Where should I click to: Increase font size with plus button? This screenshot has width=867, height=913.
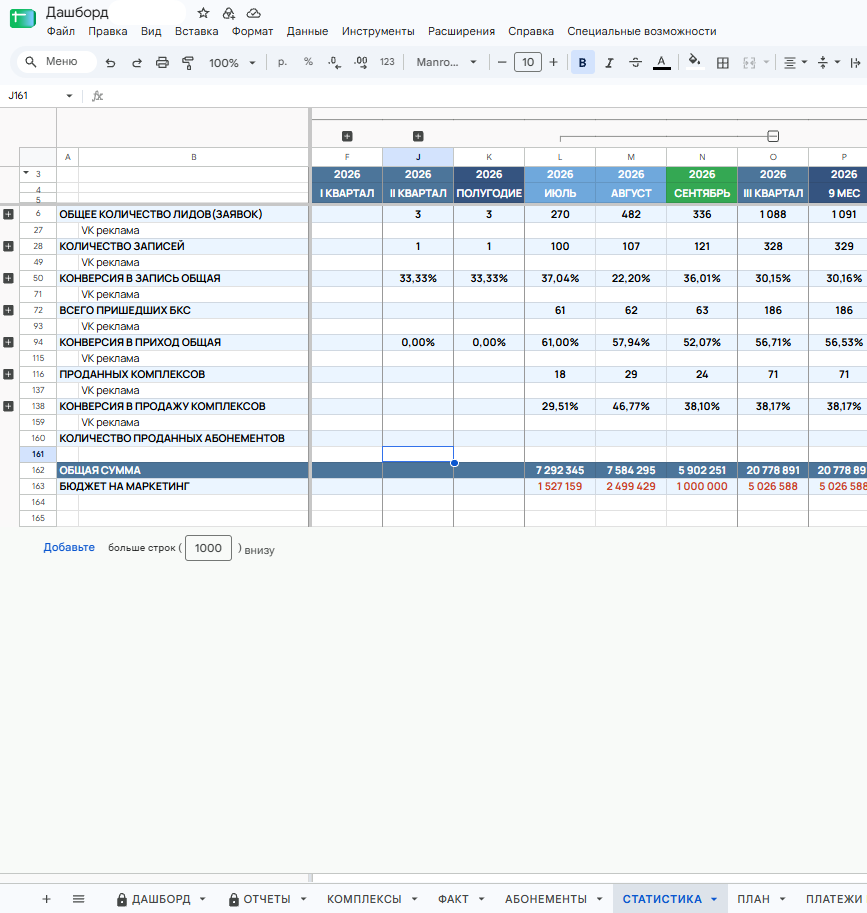coord(553,62)
